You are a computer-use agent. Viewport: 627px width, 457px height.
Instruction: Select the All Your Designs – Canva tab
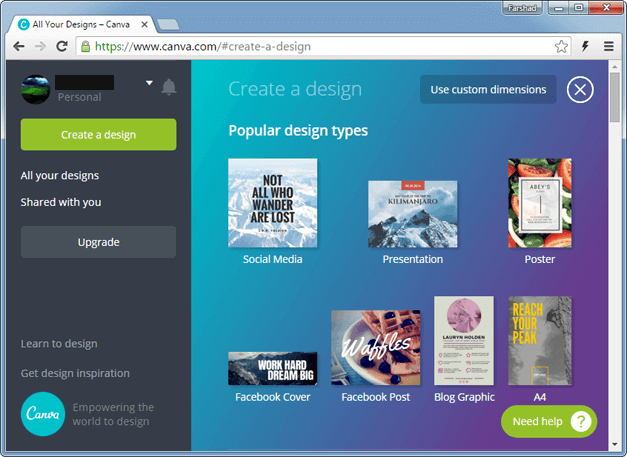coord(82,24)
